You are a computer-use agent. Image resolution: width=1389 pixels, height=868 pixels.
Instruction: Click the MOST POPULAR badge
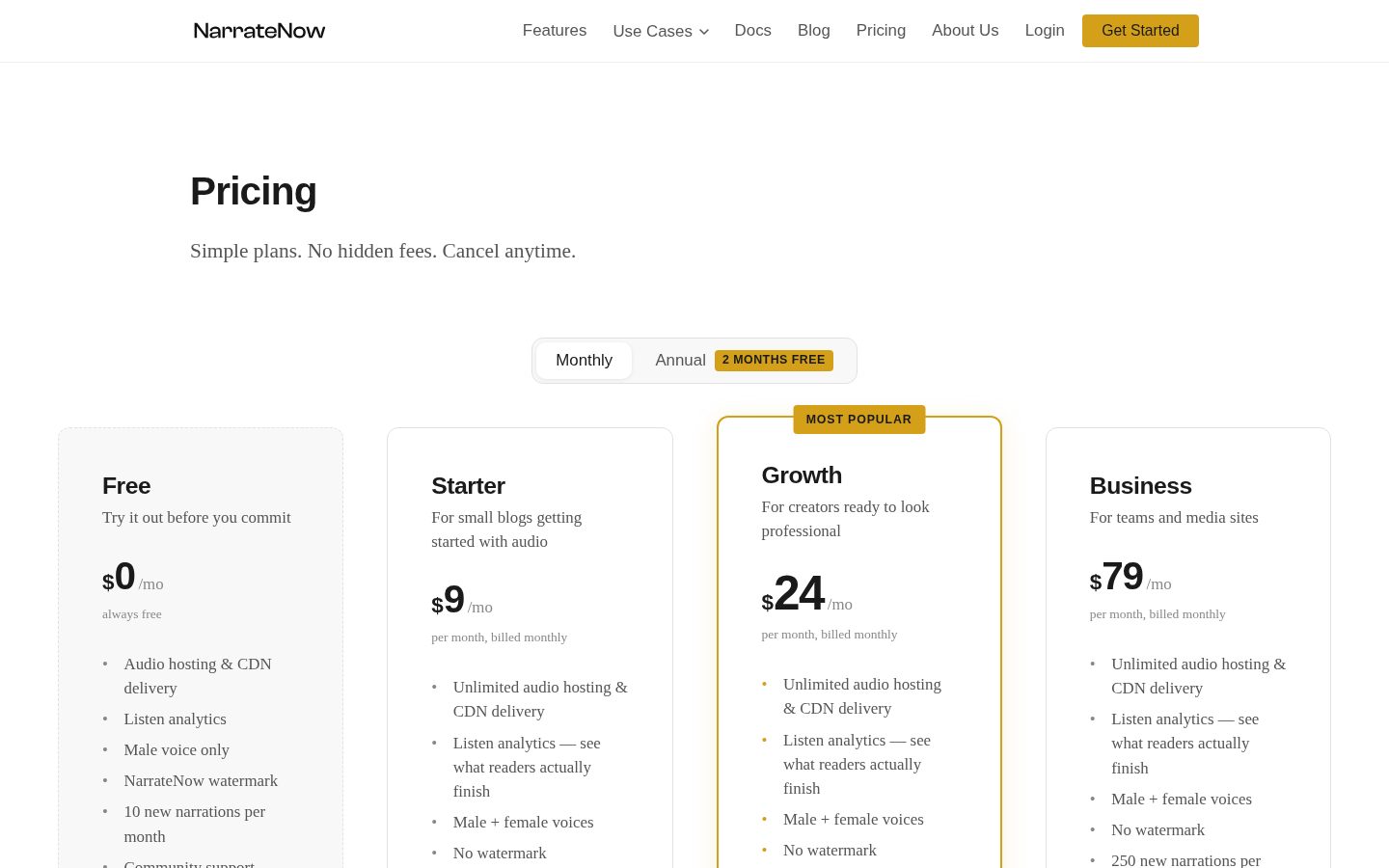pyautogui.click(x=858, y=420)
